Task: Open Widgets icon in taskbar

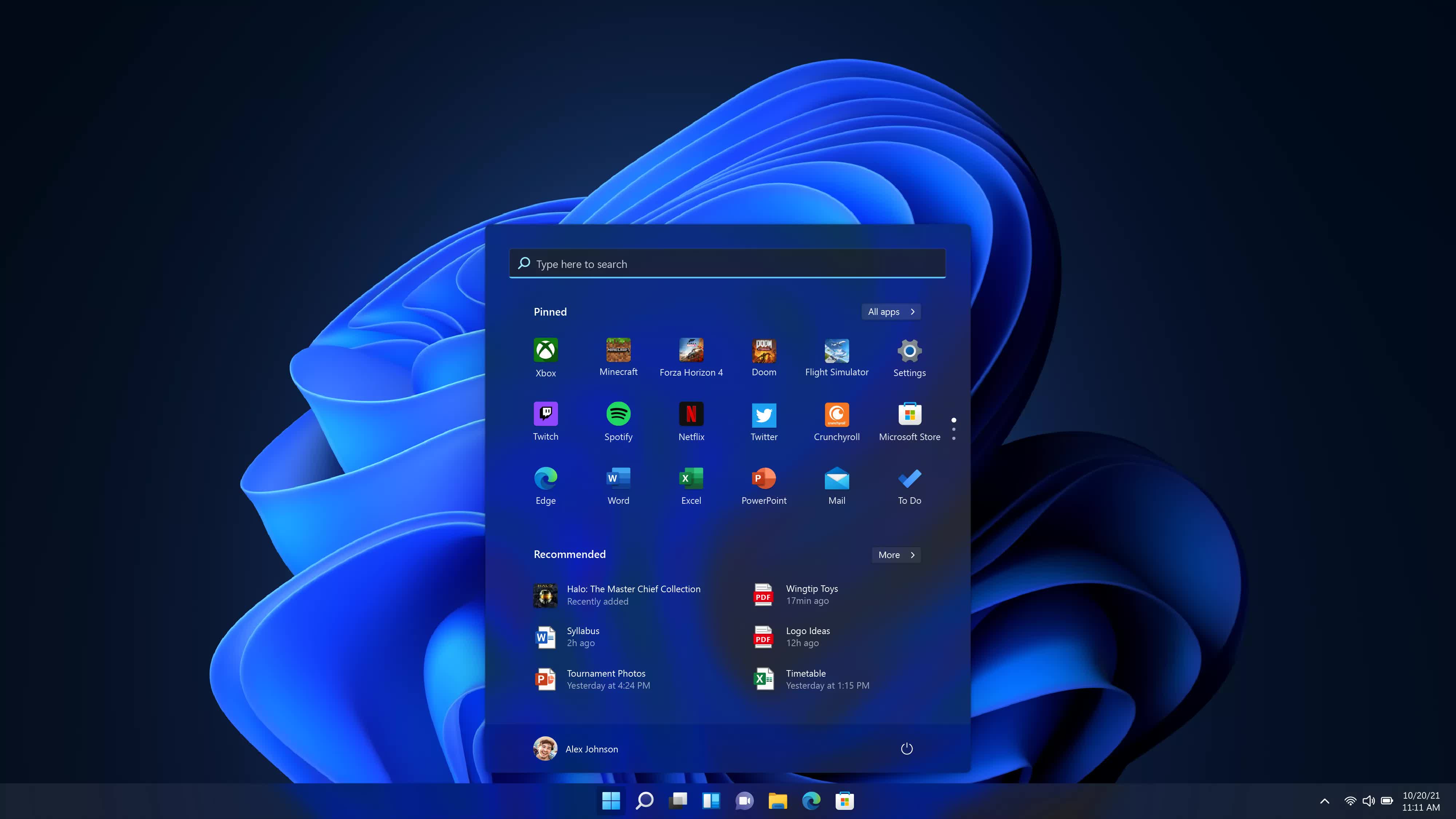Action: click(x=711, y=800)
